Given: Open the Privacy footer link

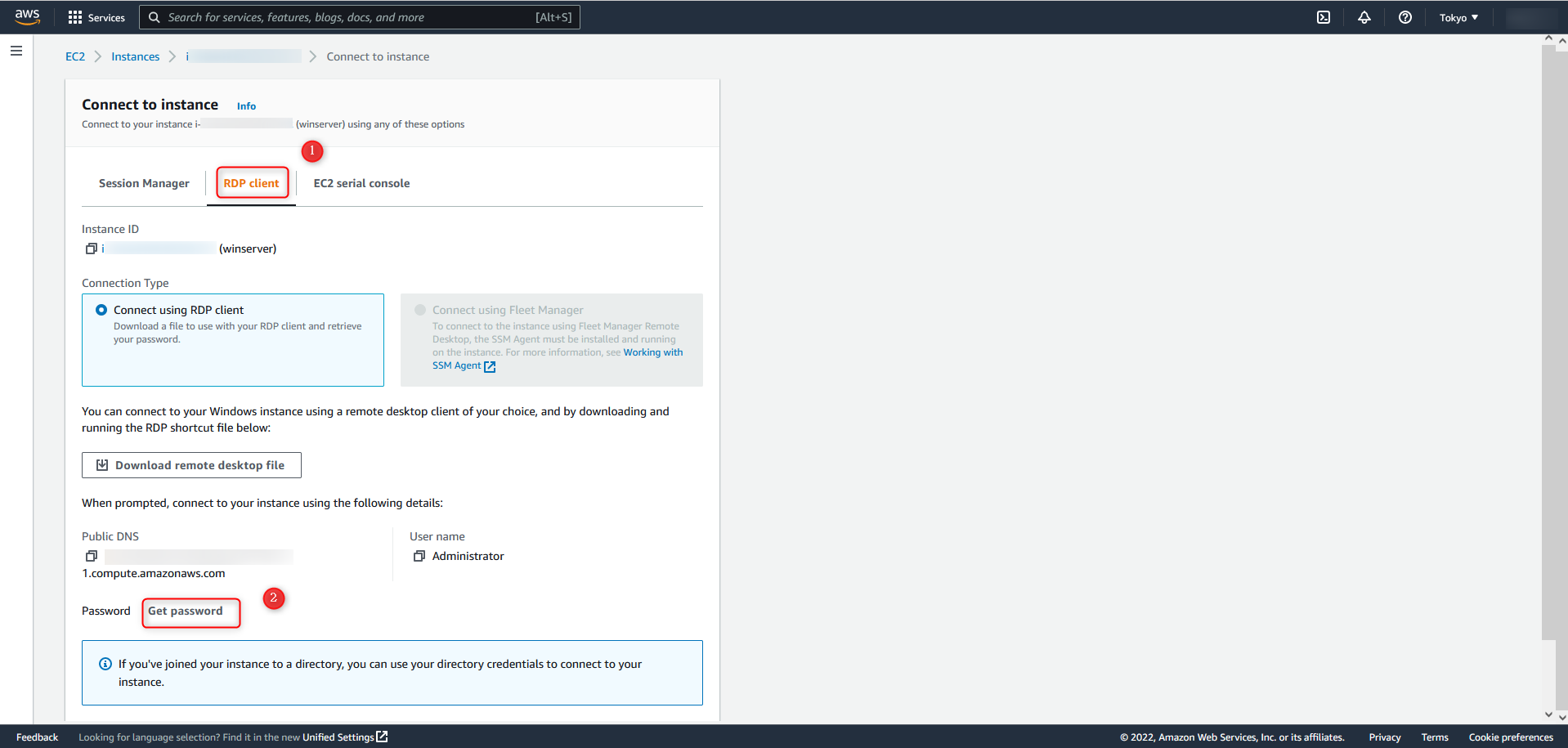Looking at the screenshot, I should [1385, 737].
